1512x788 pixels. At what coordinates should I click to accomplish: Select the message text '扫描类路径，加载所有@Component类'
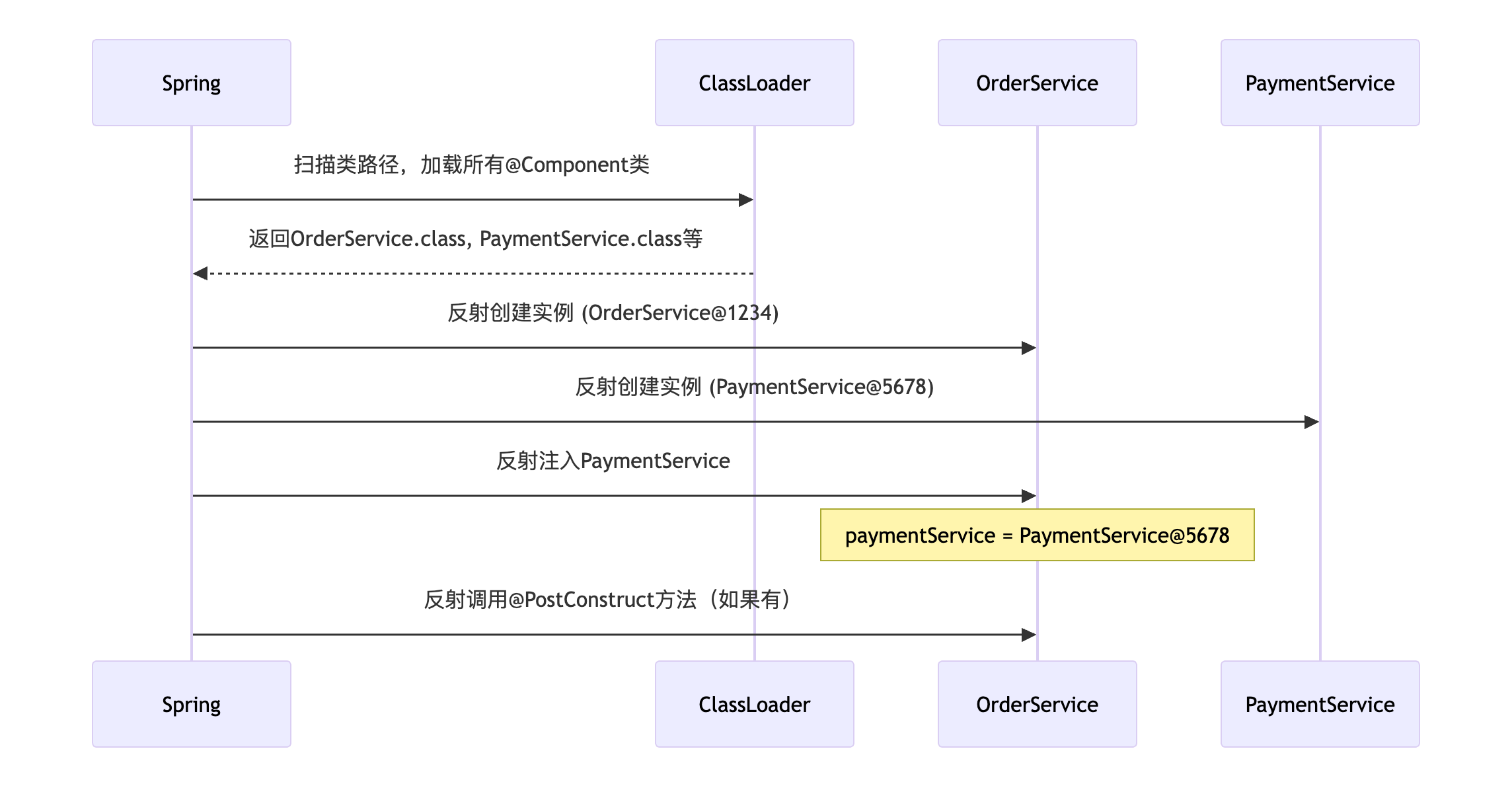pos(472,165)
